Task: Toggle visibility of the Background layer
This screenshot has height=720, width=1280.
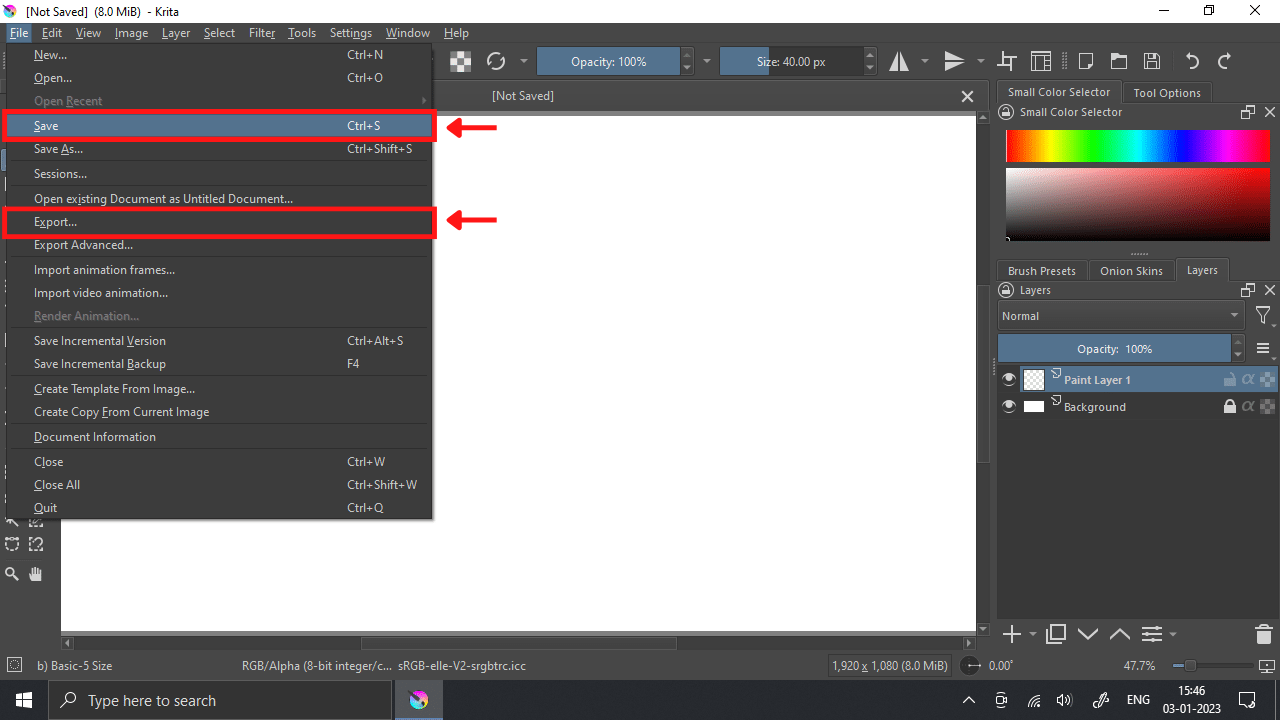Action: coord(1009,407)
